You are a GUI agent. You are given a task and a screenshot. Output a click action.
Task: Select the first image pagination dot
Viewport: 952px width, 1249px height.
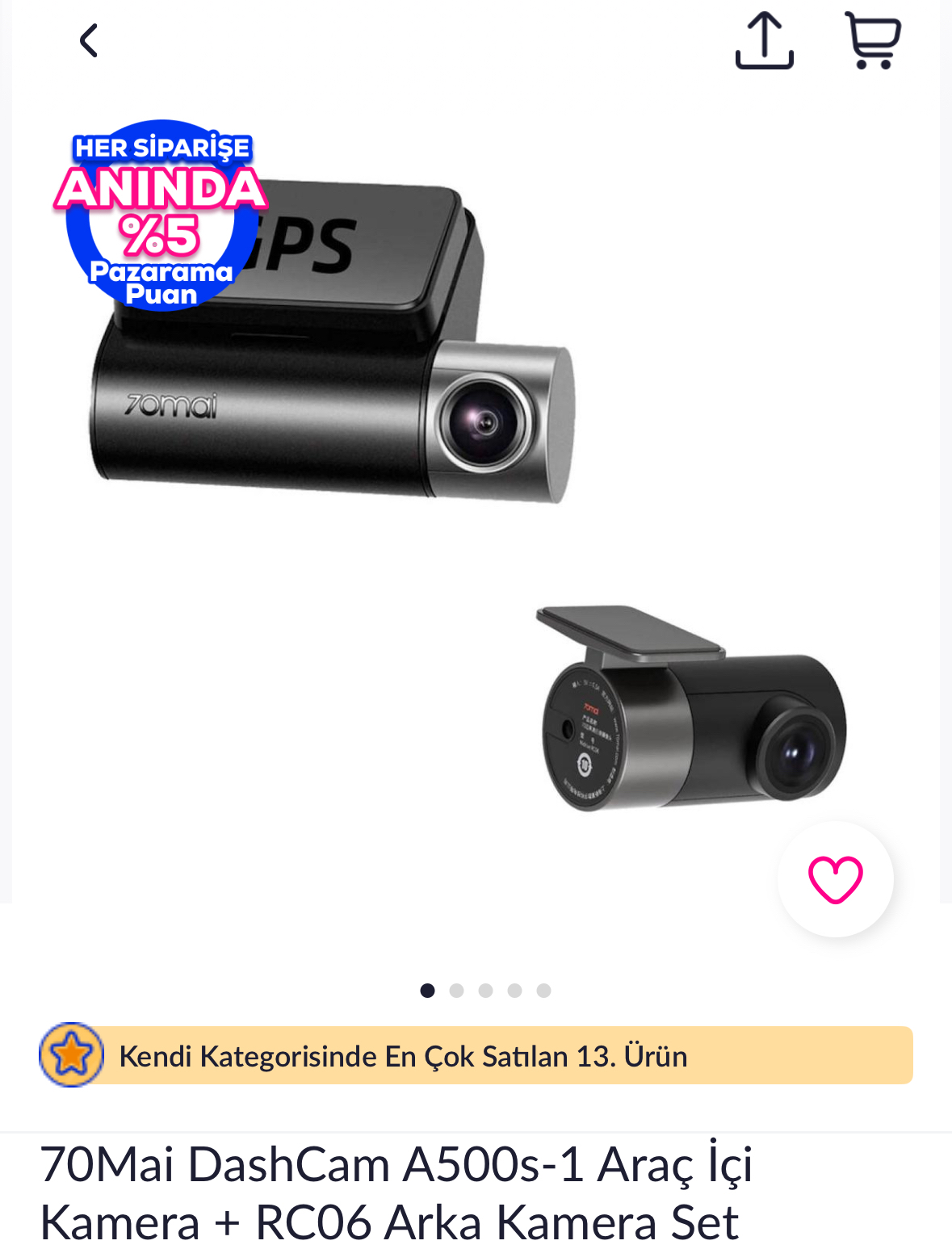428,991
